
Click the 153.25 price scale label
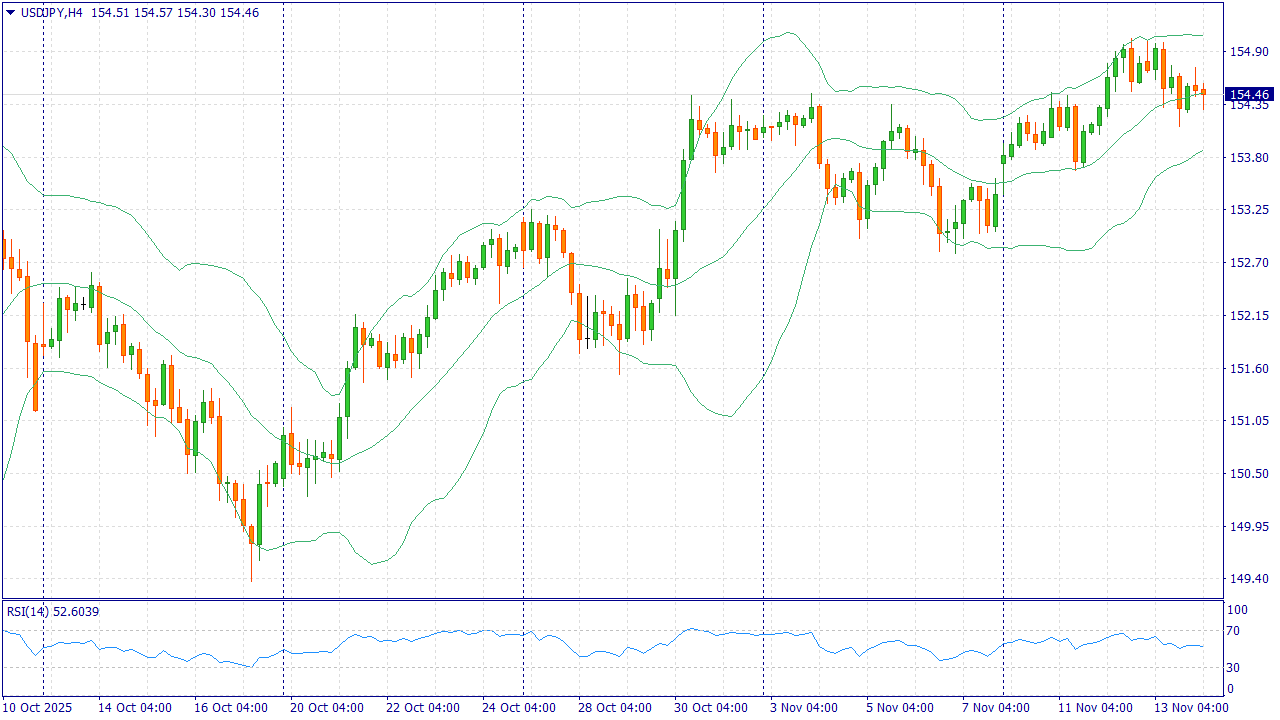pos(1248,210)
